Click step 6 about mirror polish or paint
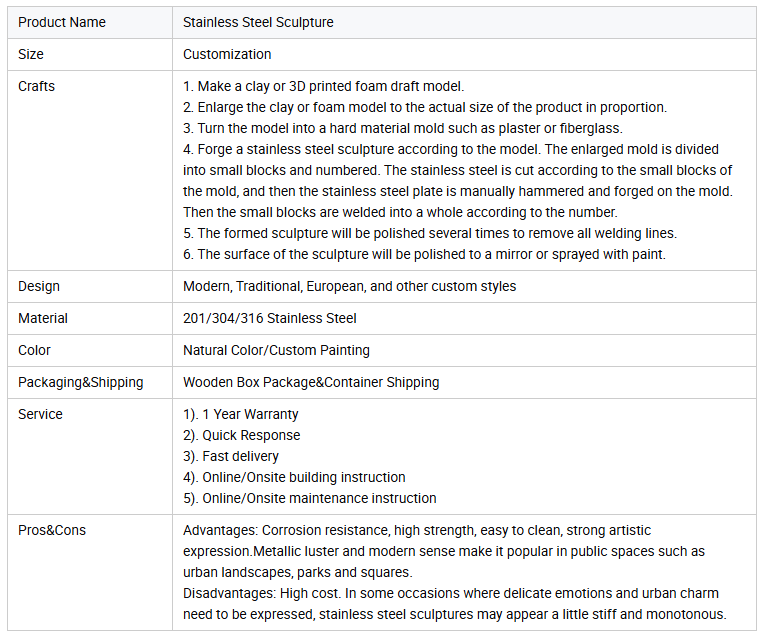The image size is (764, 638). coord(424,254)
